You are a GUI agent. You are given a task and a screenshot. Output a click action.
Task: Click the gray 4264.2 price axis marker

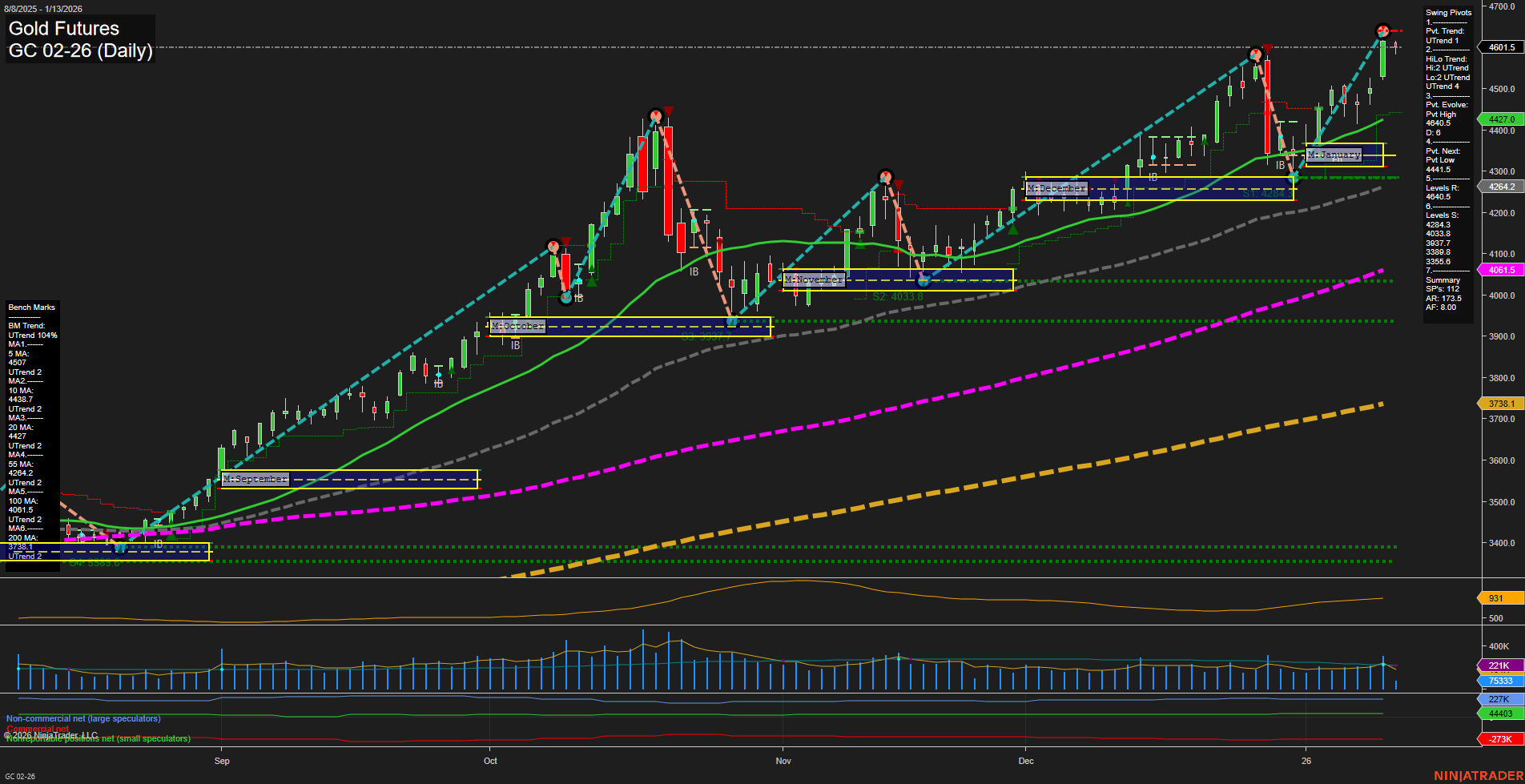1497,187
